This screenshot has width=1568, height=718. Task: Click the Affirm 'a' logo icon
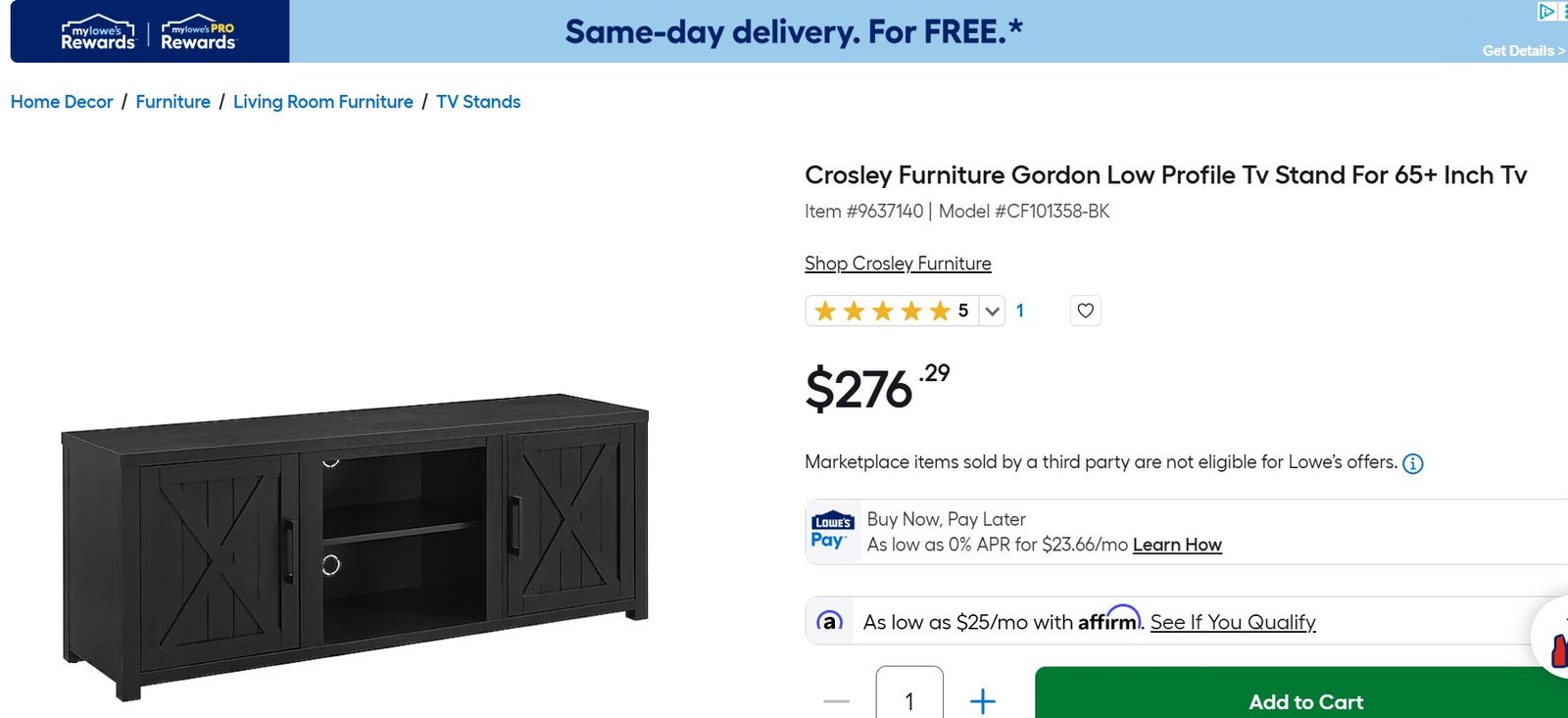pyautogui.click(x=829, y=621)
